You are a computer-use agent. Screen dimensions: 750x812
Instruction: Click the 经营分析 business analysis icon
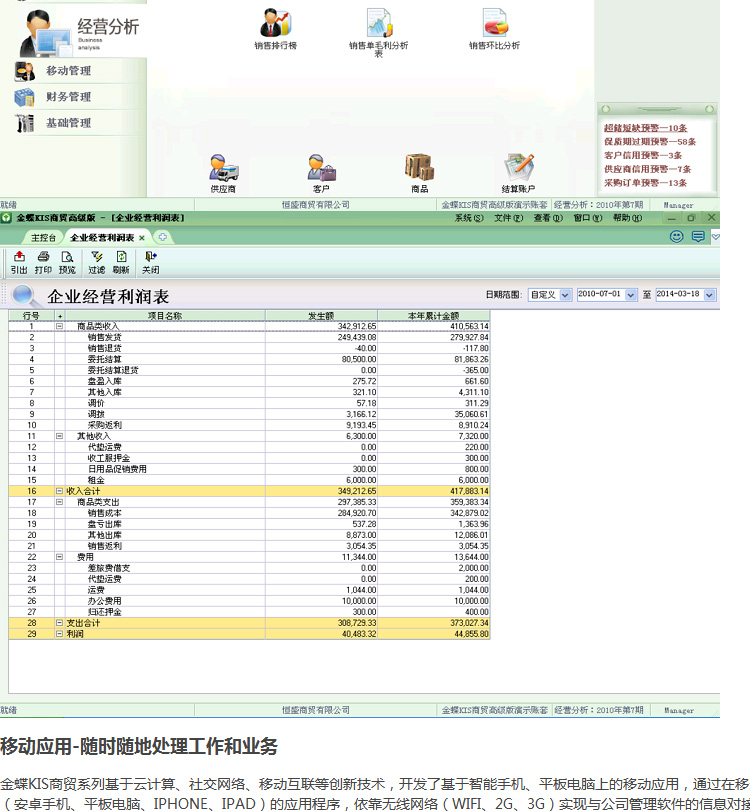pyautogui.click(x=46, y=34)
